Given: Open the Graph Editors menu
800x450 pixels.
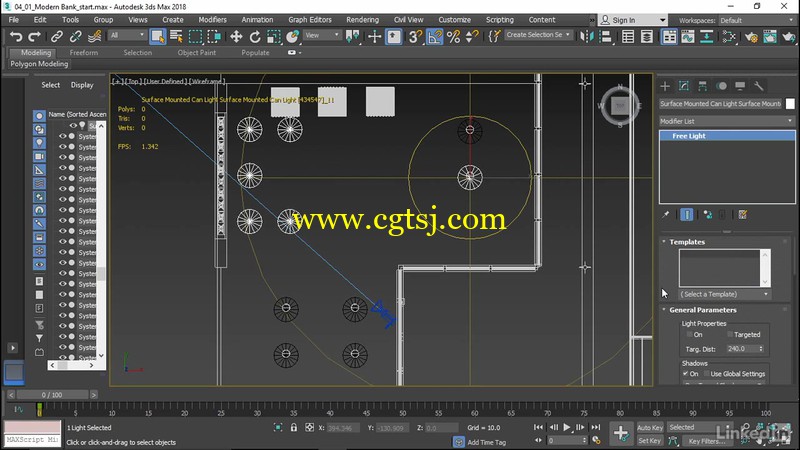Looking at the screenshot, I should pyautogui.click(x=310, y=20).
